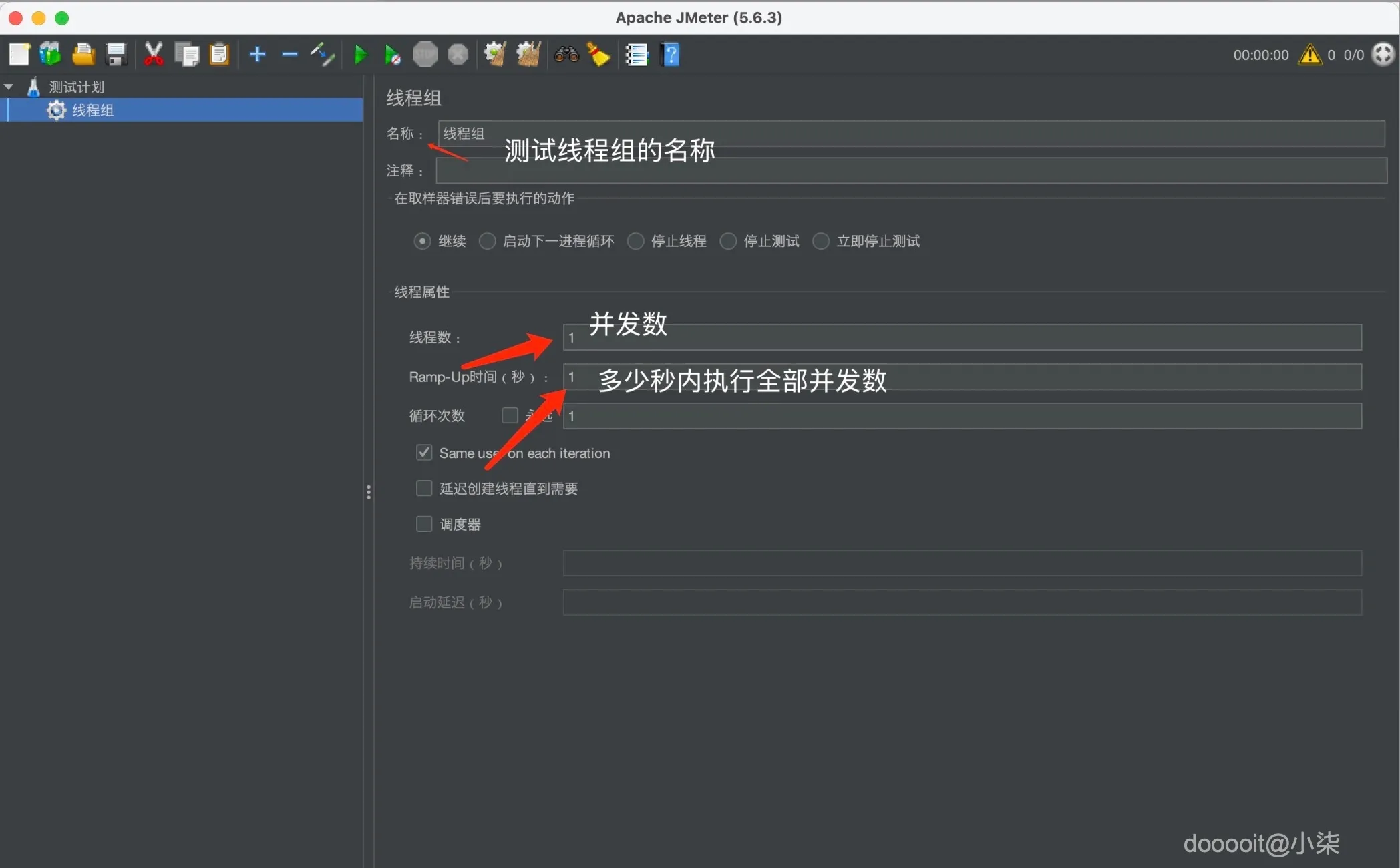The height and width of the screenshot is (868, 1400).
Task: Open the search binoculars icon
Action: pos(565,54)
